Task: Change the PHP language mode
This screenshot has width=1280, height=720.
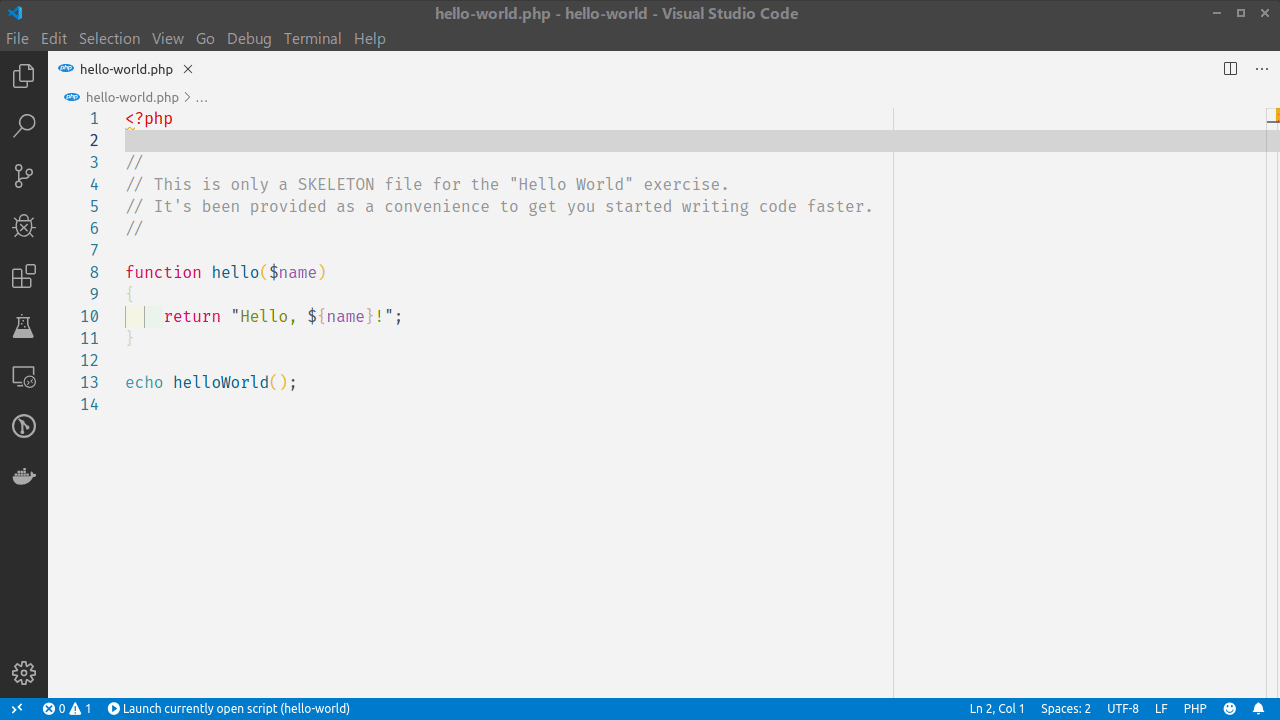Action: pos(1195,708)
